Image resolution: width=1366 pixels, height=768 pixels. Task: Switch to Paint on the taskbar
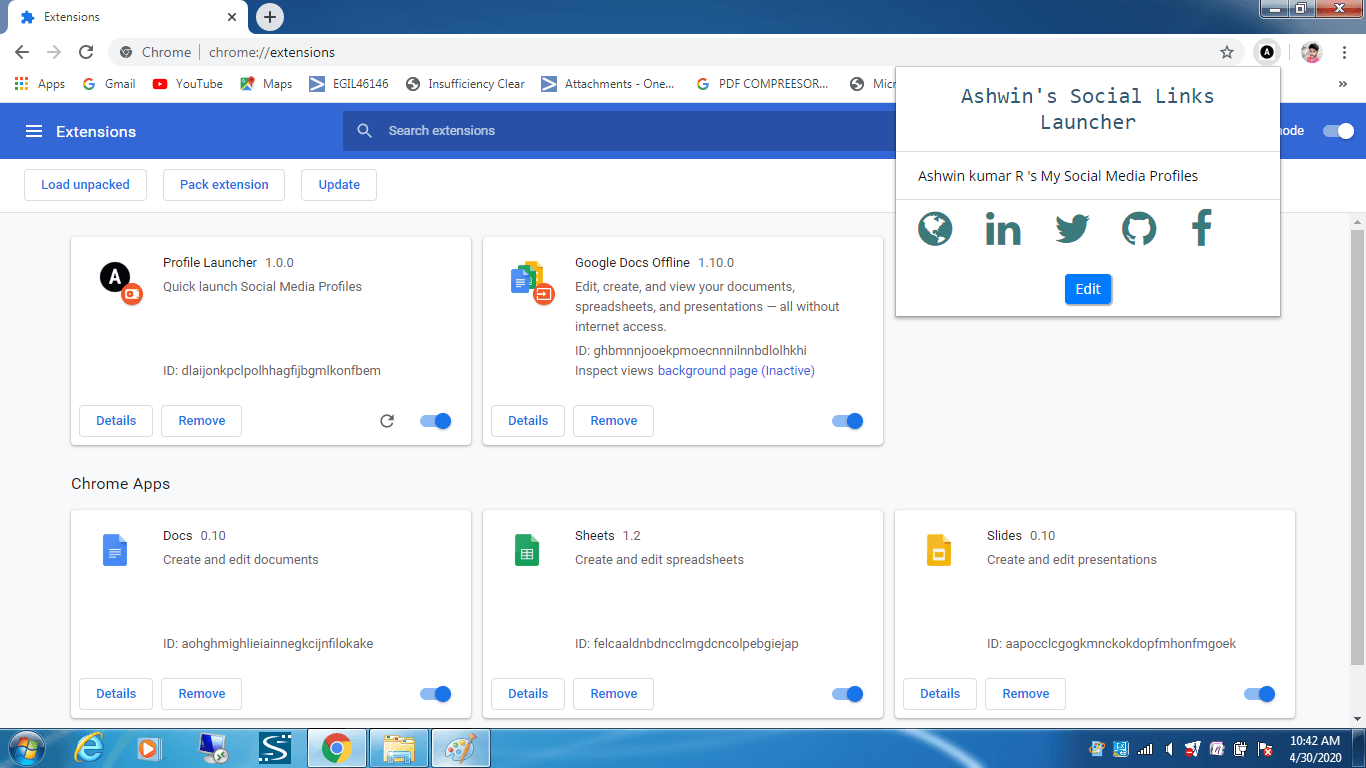point(461,748)
